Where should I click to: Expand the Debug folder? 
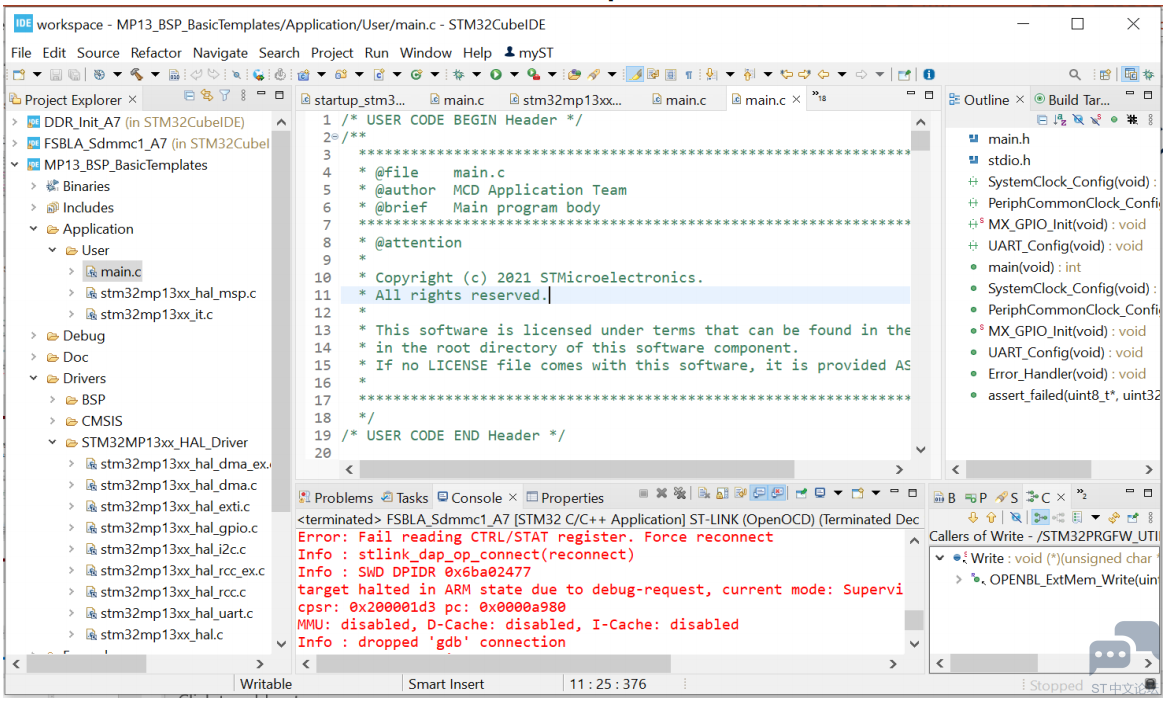34,335
